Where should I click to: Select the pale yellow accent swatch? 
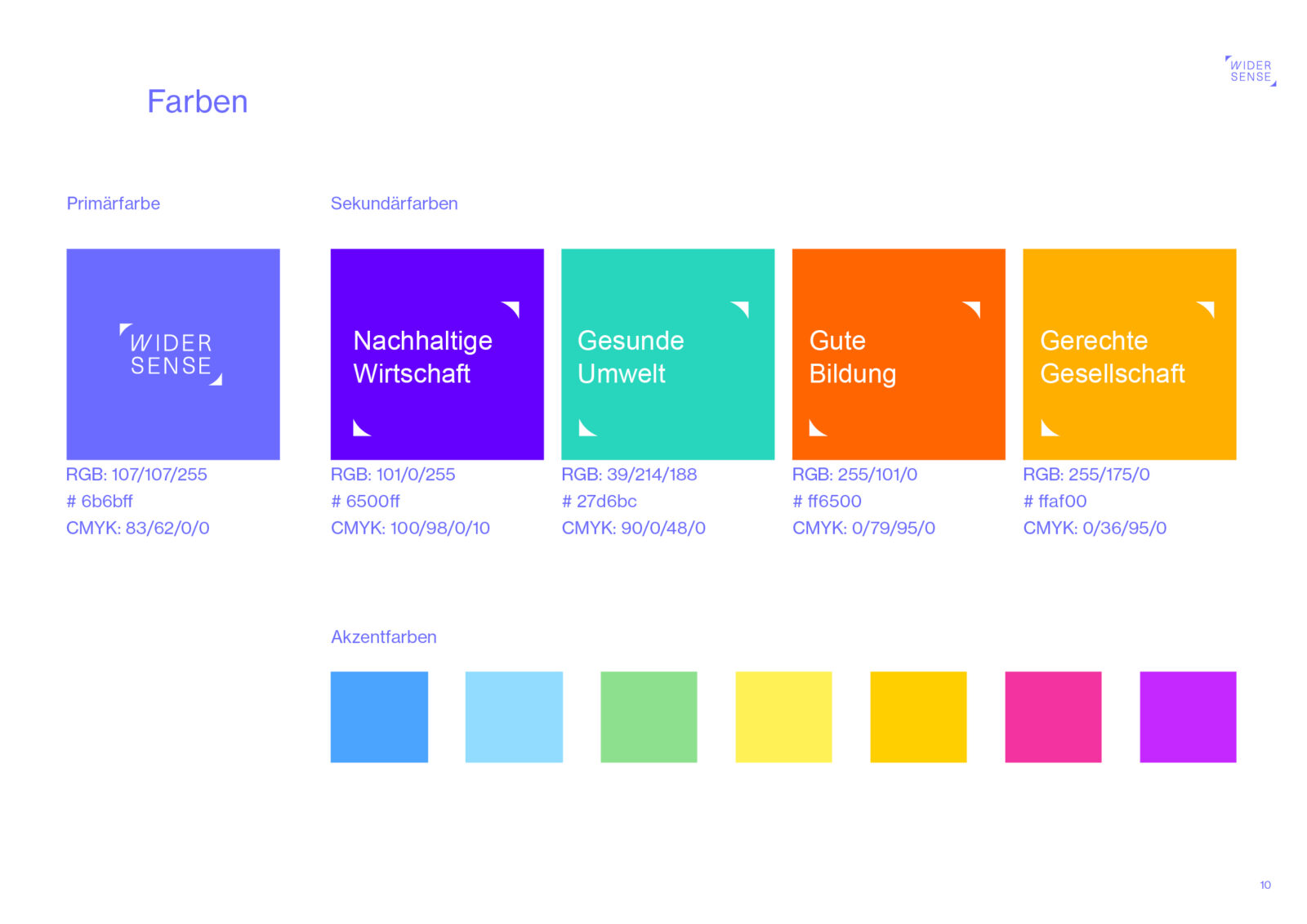pyautogui.click(x=783, y=716)
